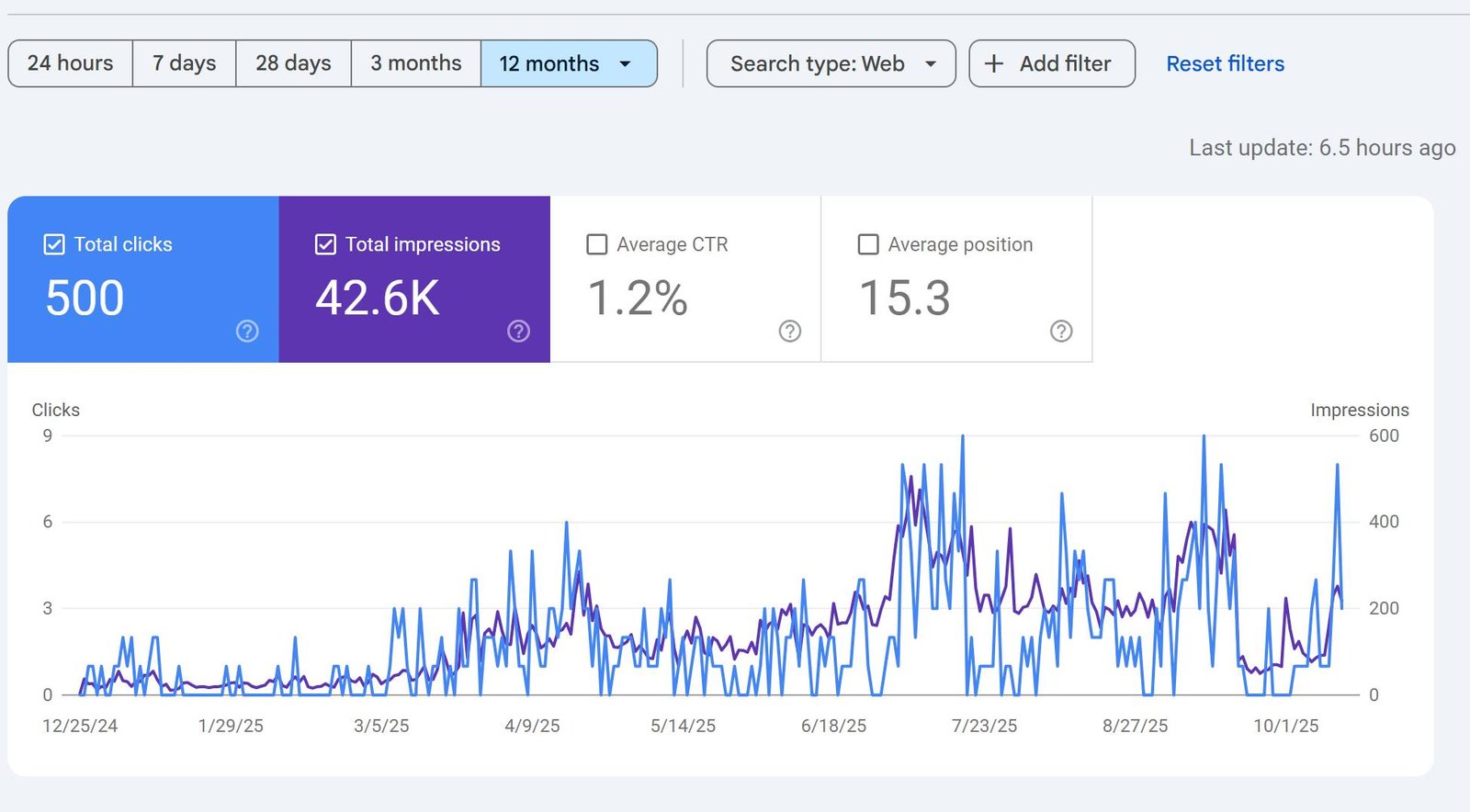Click the Reset filters link
Screen dimensions: 1470x812
coord(1226,63)
